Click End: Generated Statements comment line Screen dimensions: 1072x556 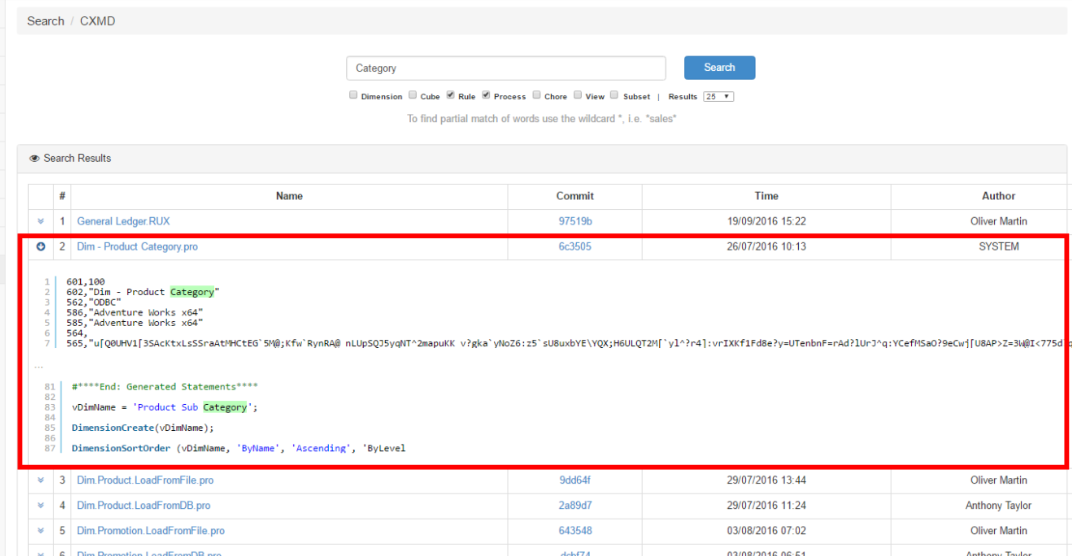[x=165, y=387]
